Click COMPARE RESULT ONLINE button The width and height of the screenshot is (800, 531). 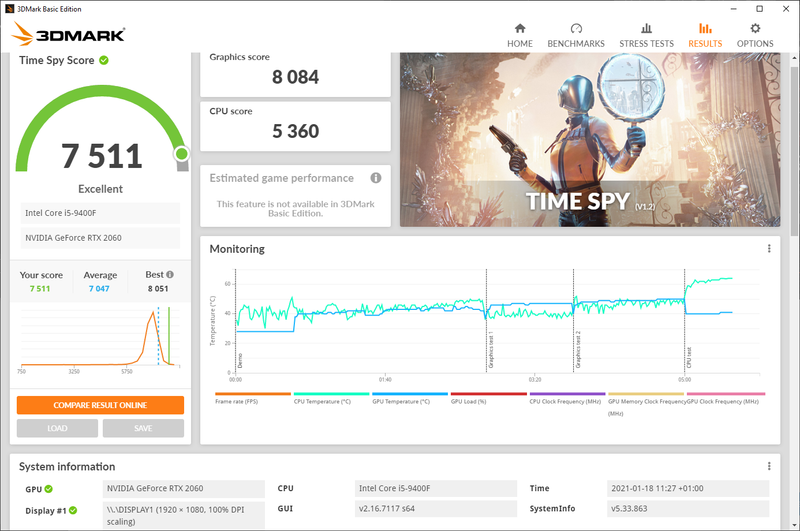(101, 405)
